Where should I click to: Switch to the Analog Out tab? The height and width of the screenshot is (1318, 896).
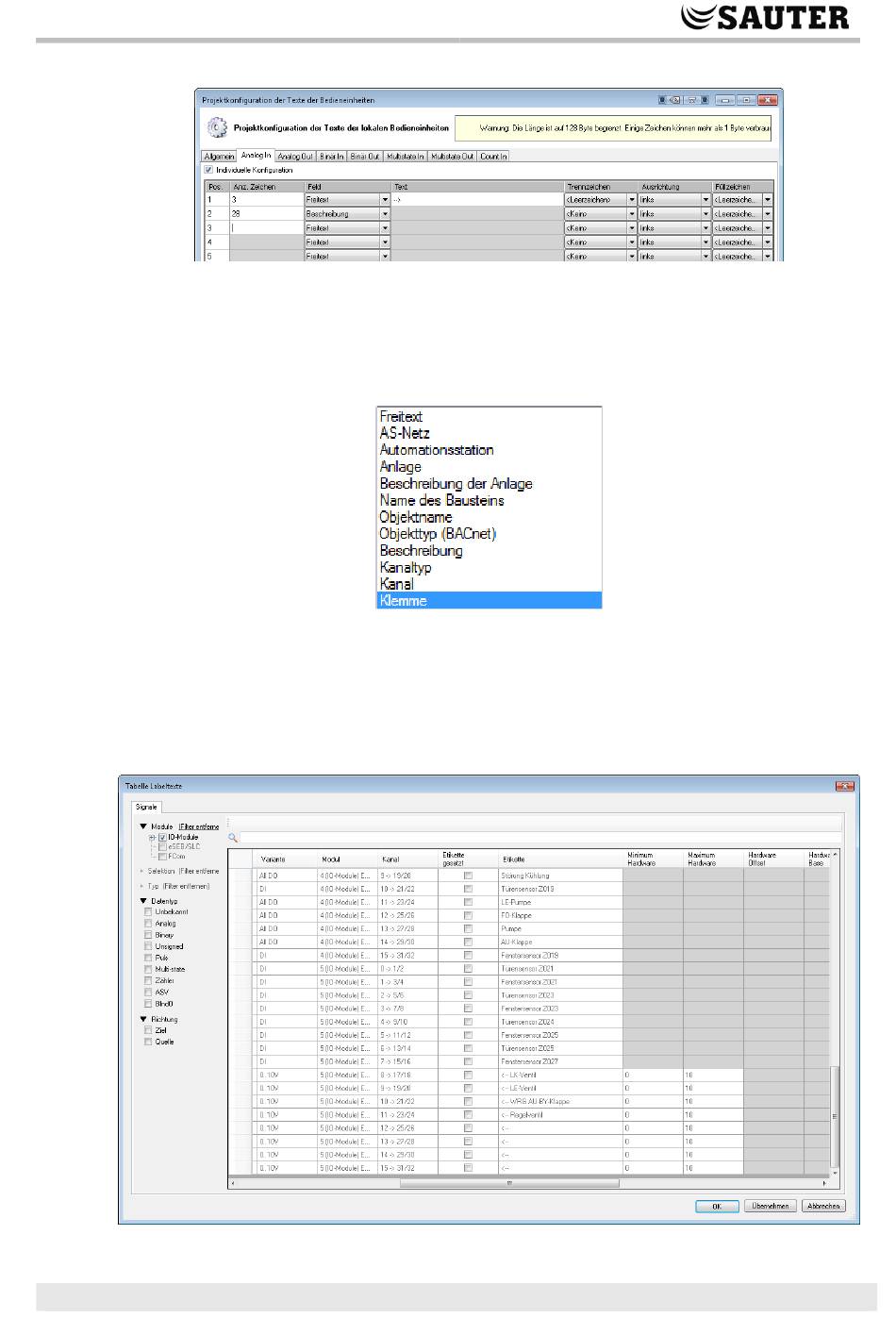tap(295, 156)
